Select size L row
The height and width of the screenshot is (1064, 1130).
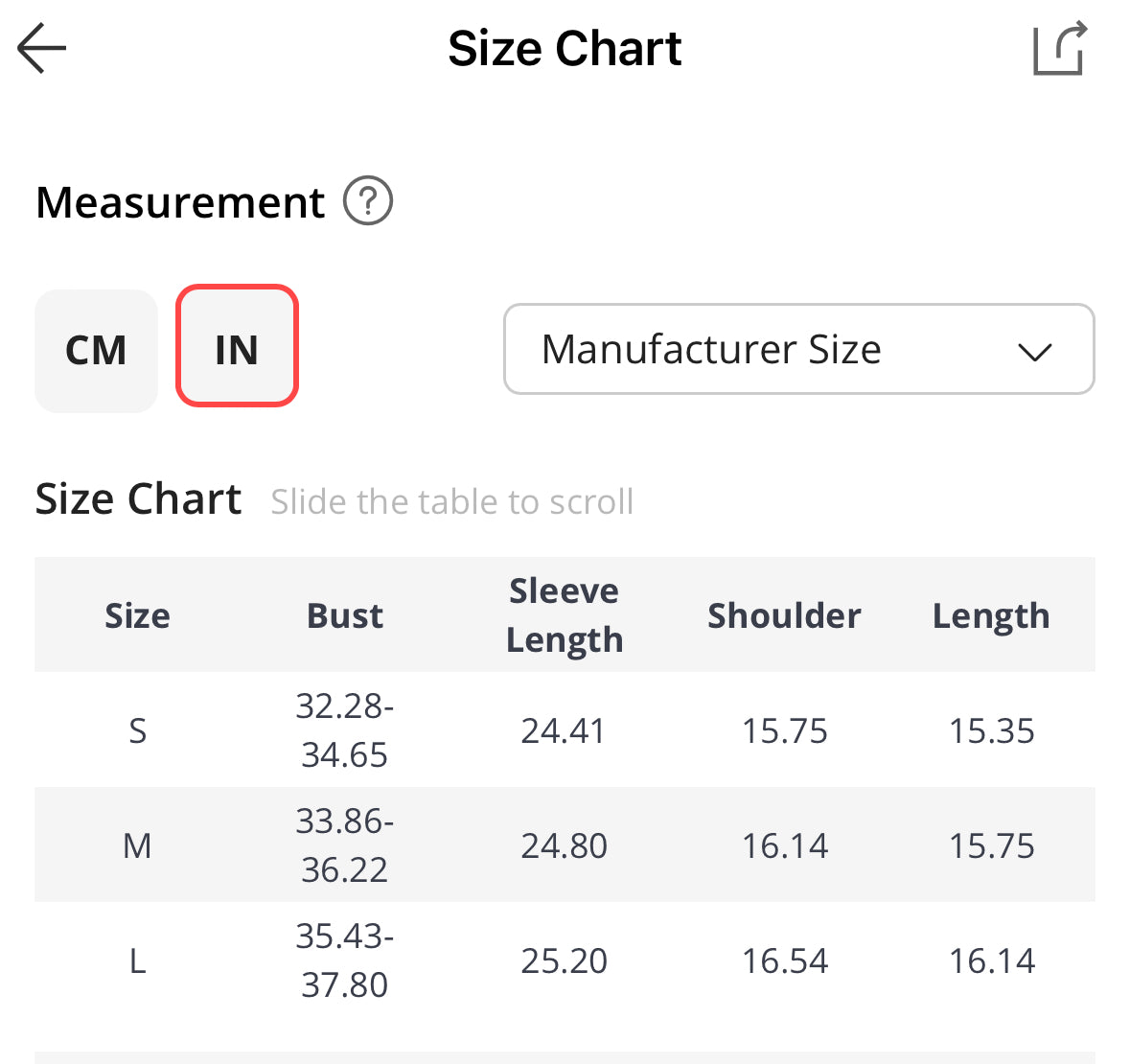click(137, 960)
